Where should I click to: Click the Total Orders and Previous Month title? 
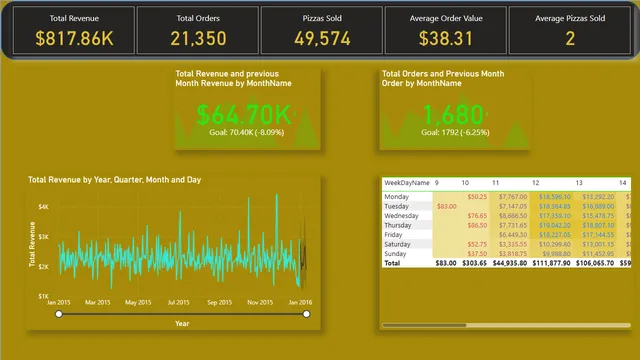coord(443,78)
